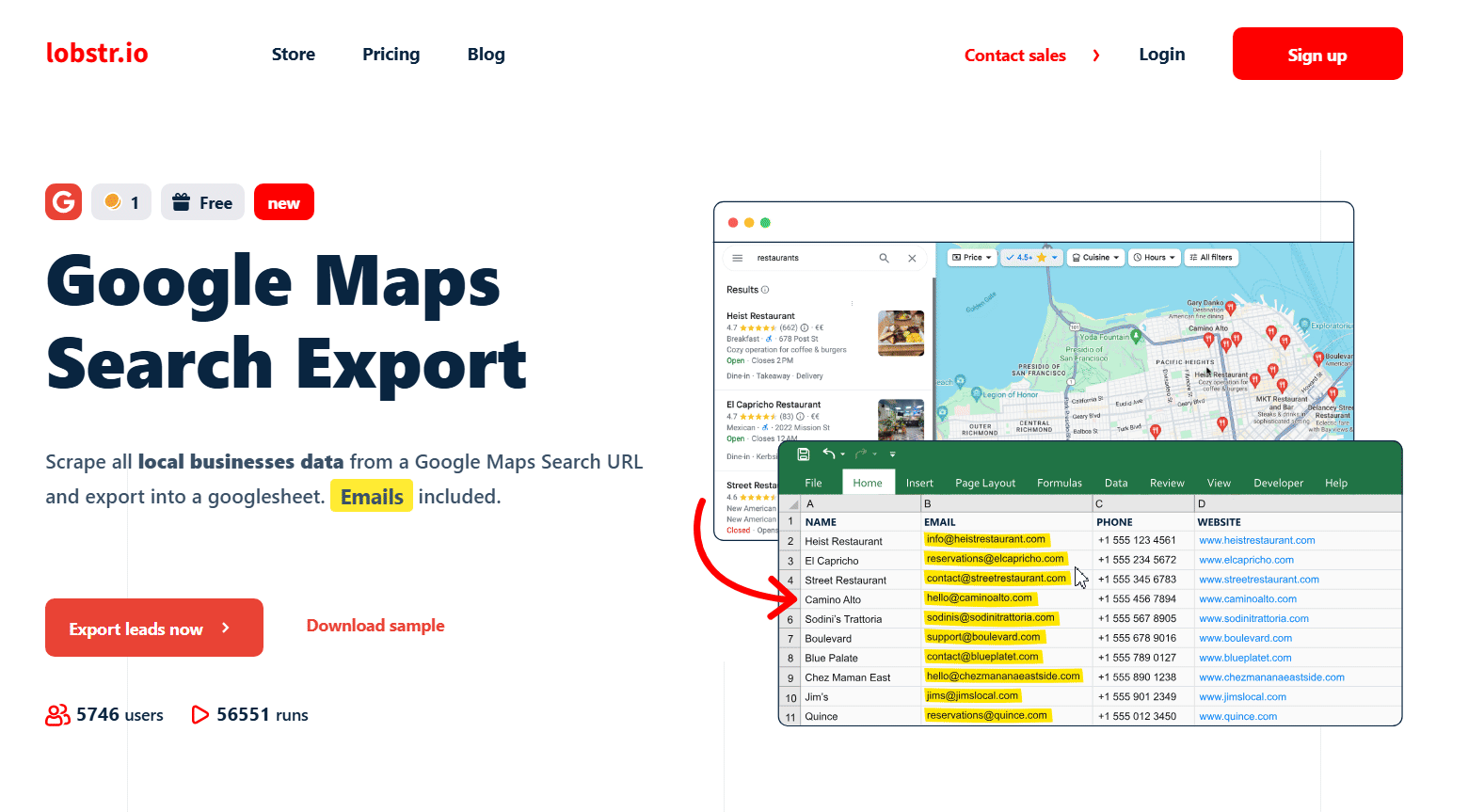The width and height of the screenshot is (1484, 812).
Task: Click the www.jimslocal.com link
Action: pyautogui.click(x=1242, y=697)
